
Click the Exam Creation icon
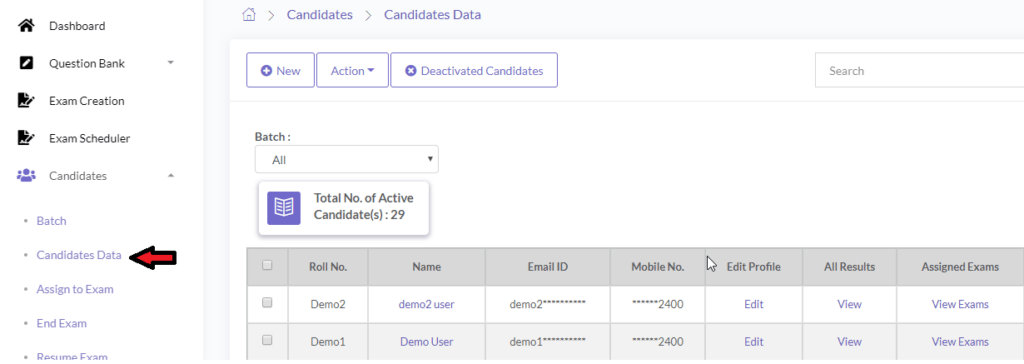(25, 101)
